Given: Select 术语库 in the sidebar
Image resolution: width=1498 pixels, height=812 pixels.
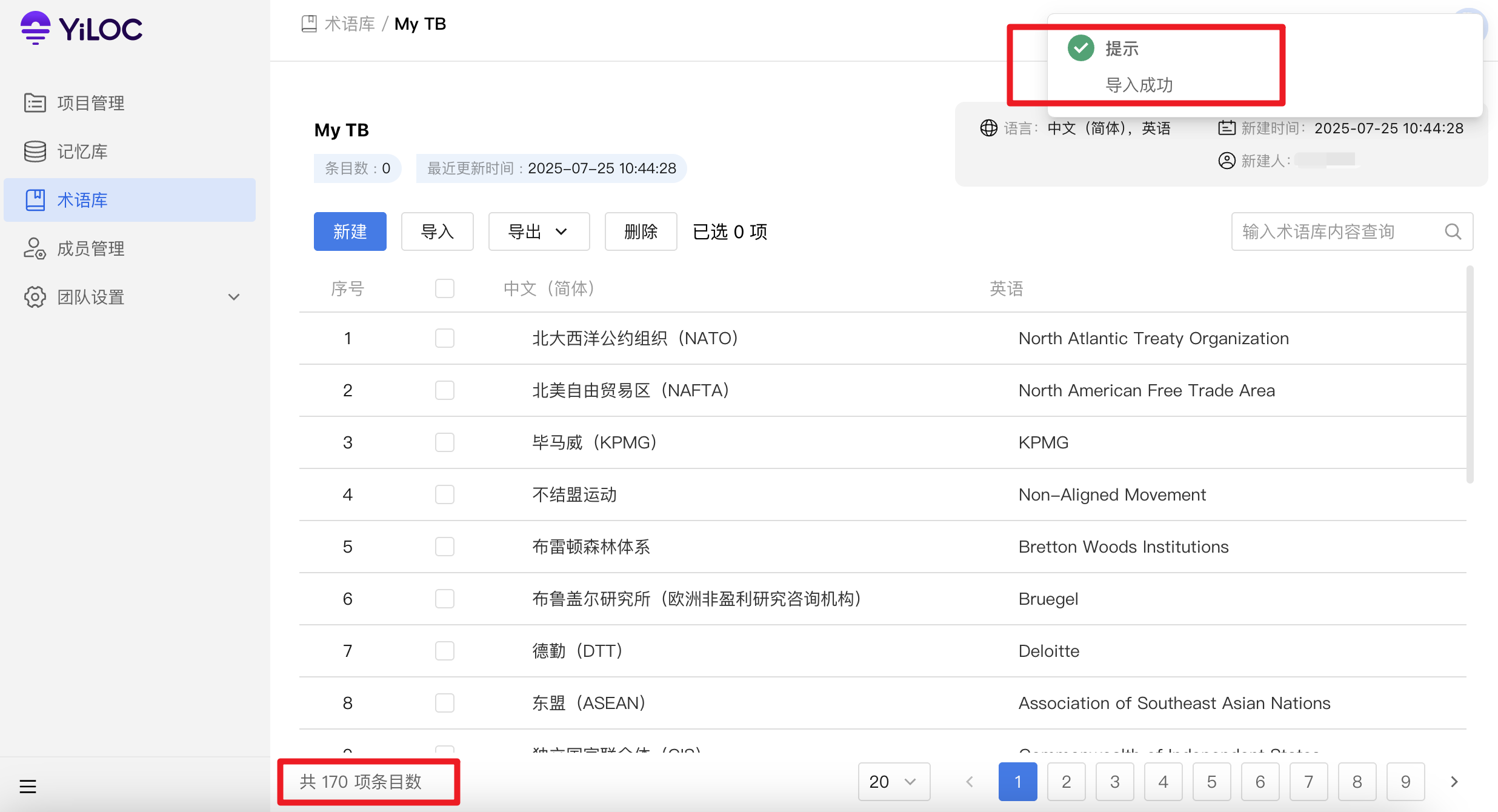Looking at the screenshot, I should point(130,200).
